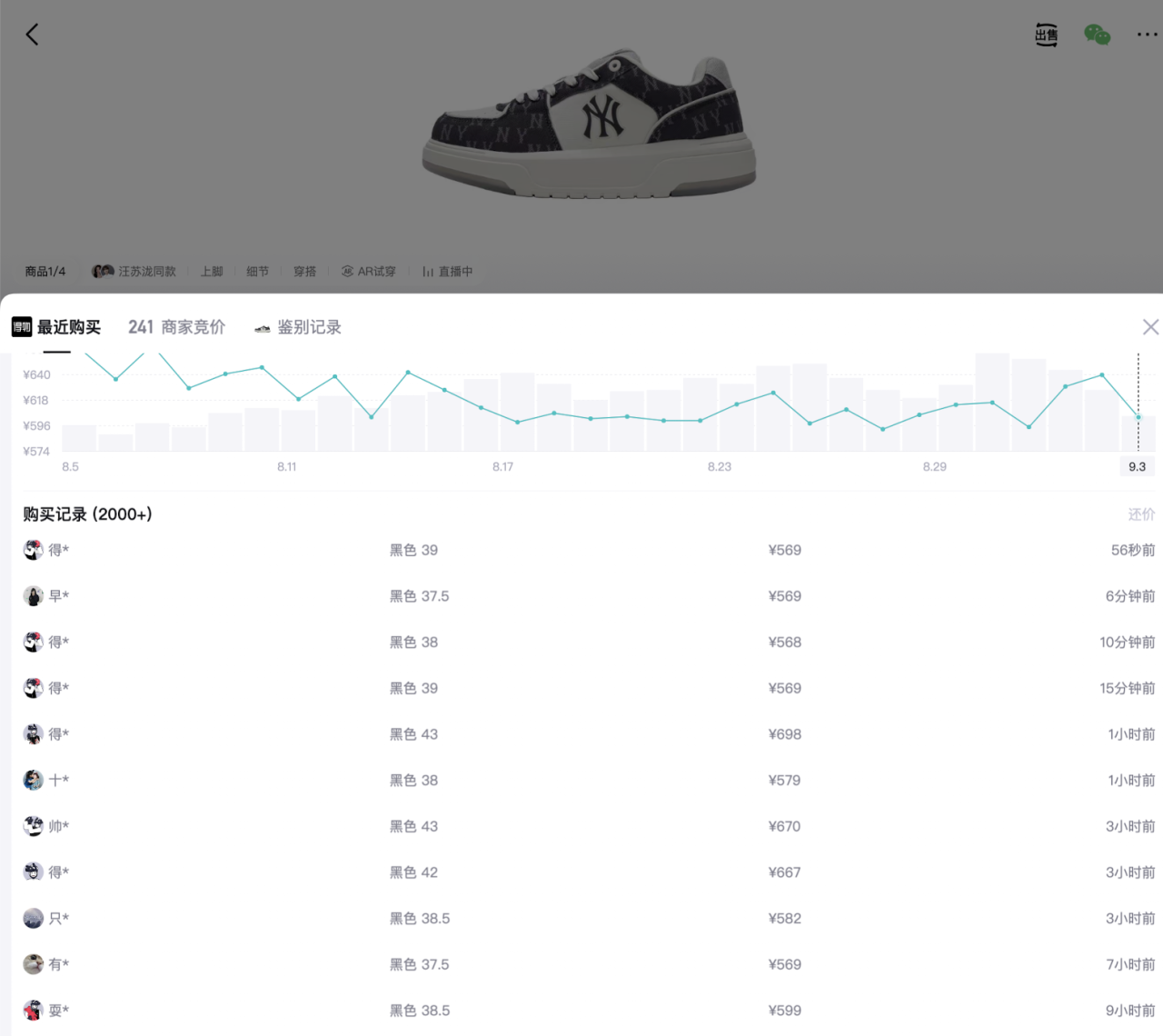The width and height of the screenshot is (1163, 1036).
Task: Tap avatar of buyer 帅*
Action: click(x=34, y=826)
